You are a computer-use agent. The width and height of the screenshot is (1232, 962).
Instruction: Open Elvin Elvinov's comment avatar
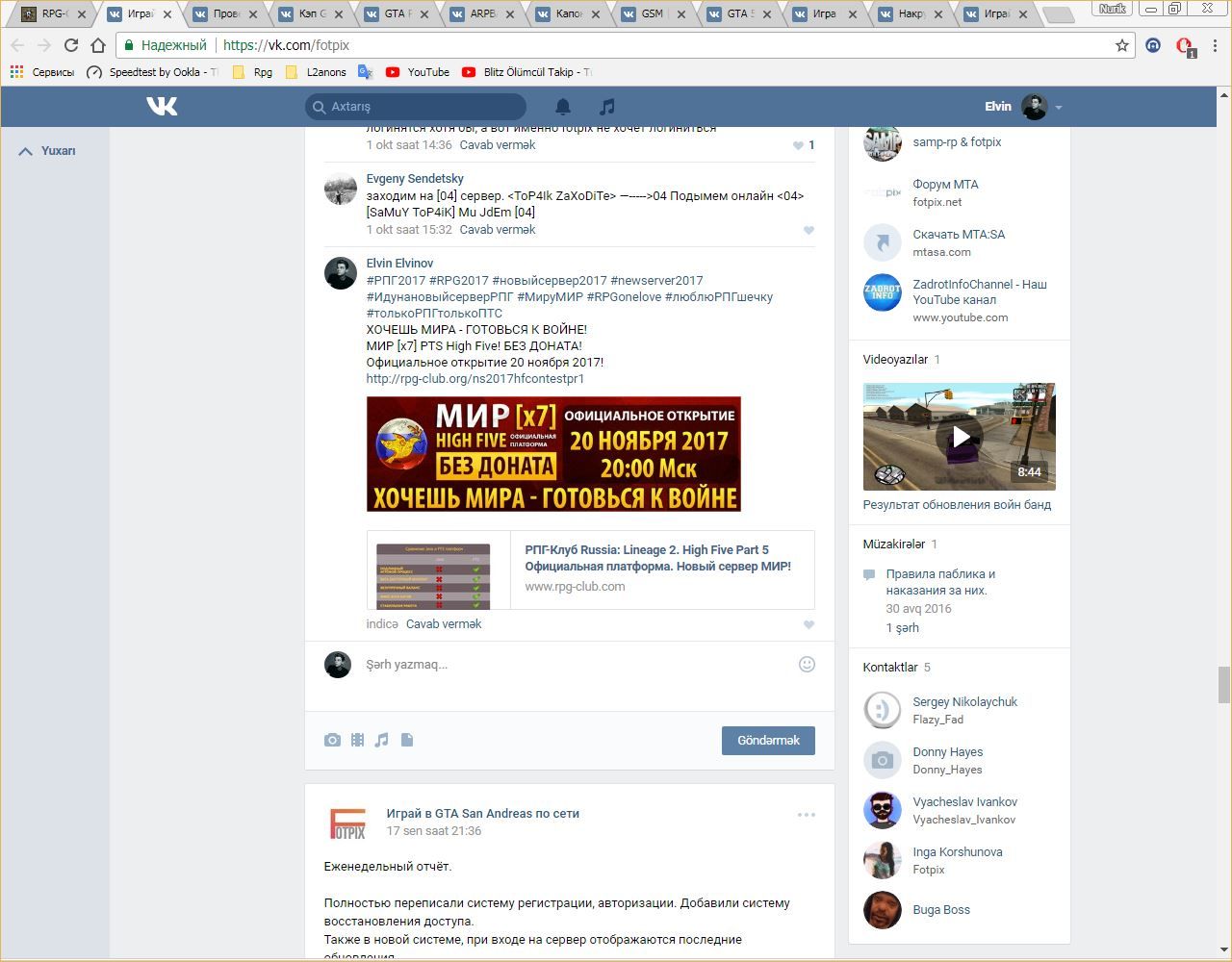pyautogui.click(x=340, y=273)
